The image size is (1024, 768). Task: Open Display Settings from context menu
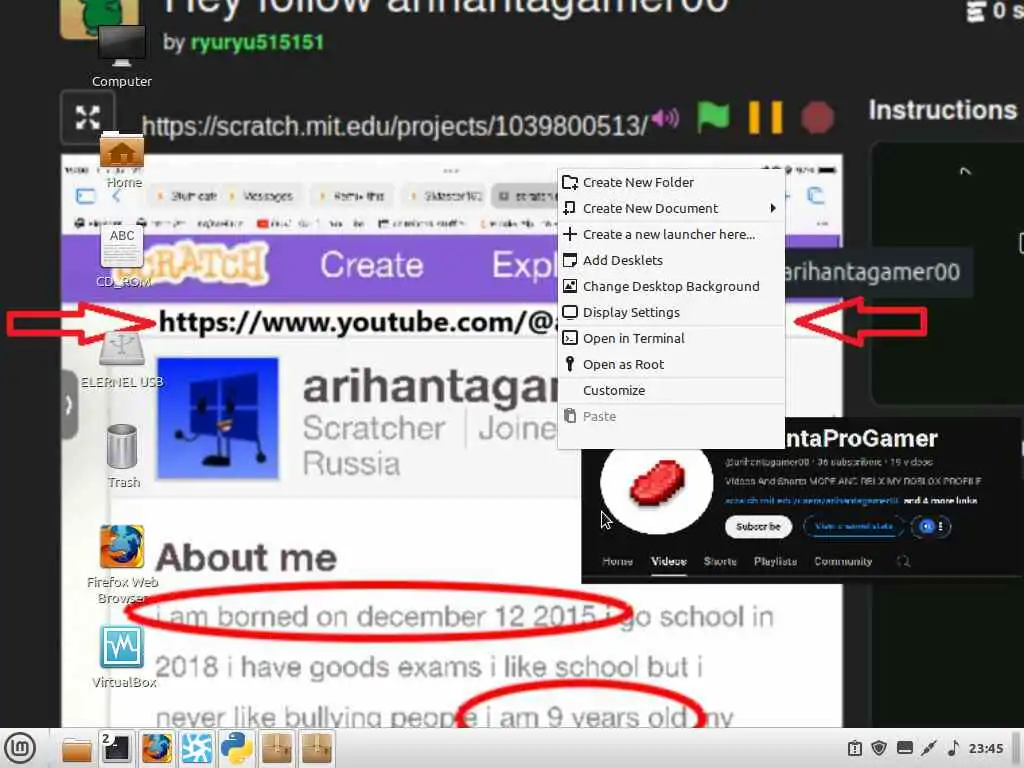(671, 312)
